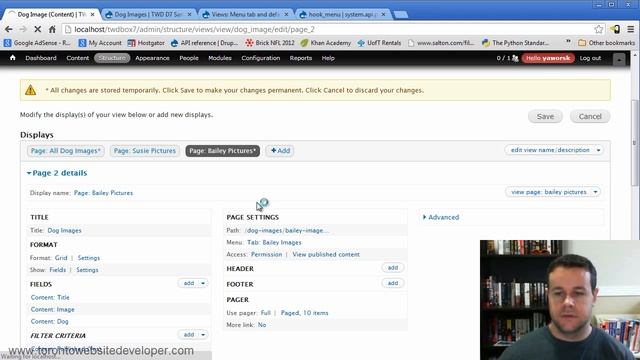
Task: Collapse the admin toolbar drawer toggle
Action: tap(619, 59)
